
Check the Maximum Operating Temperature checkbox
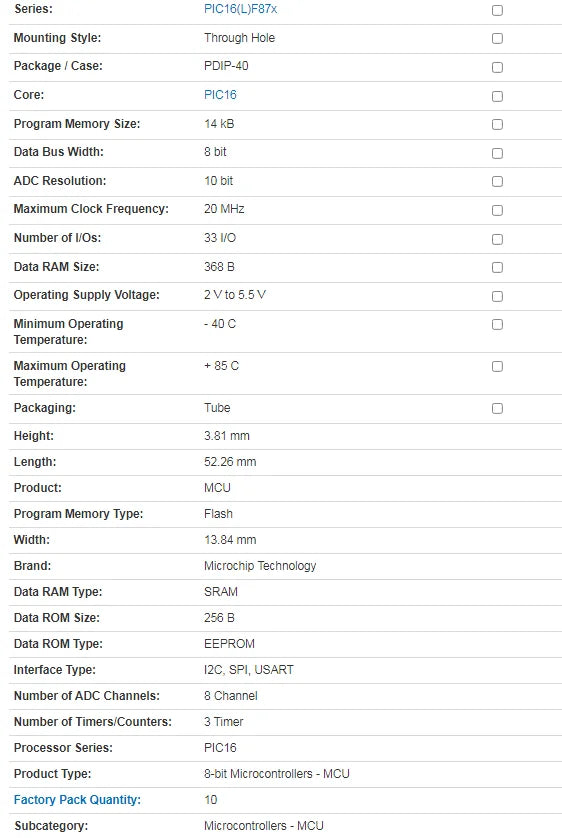(497, 367)
